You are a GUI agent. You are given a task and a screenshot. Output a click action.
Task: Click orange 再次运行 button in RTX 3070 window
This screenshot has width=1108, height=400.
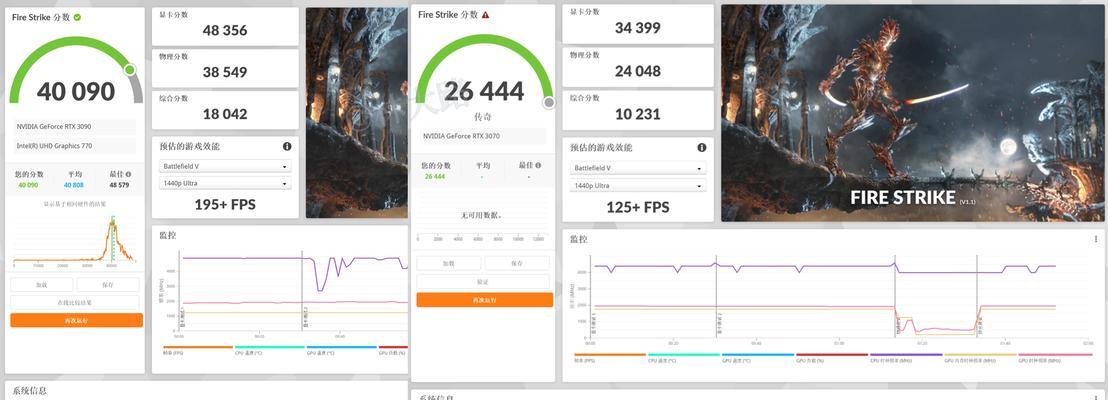point(485,300)
